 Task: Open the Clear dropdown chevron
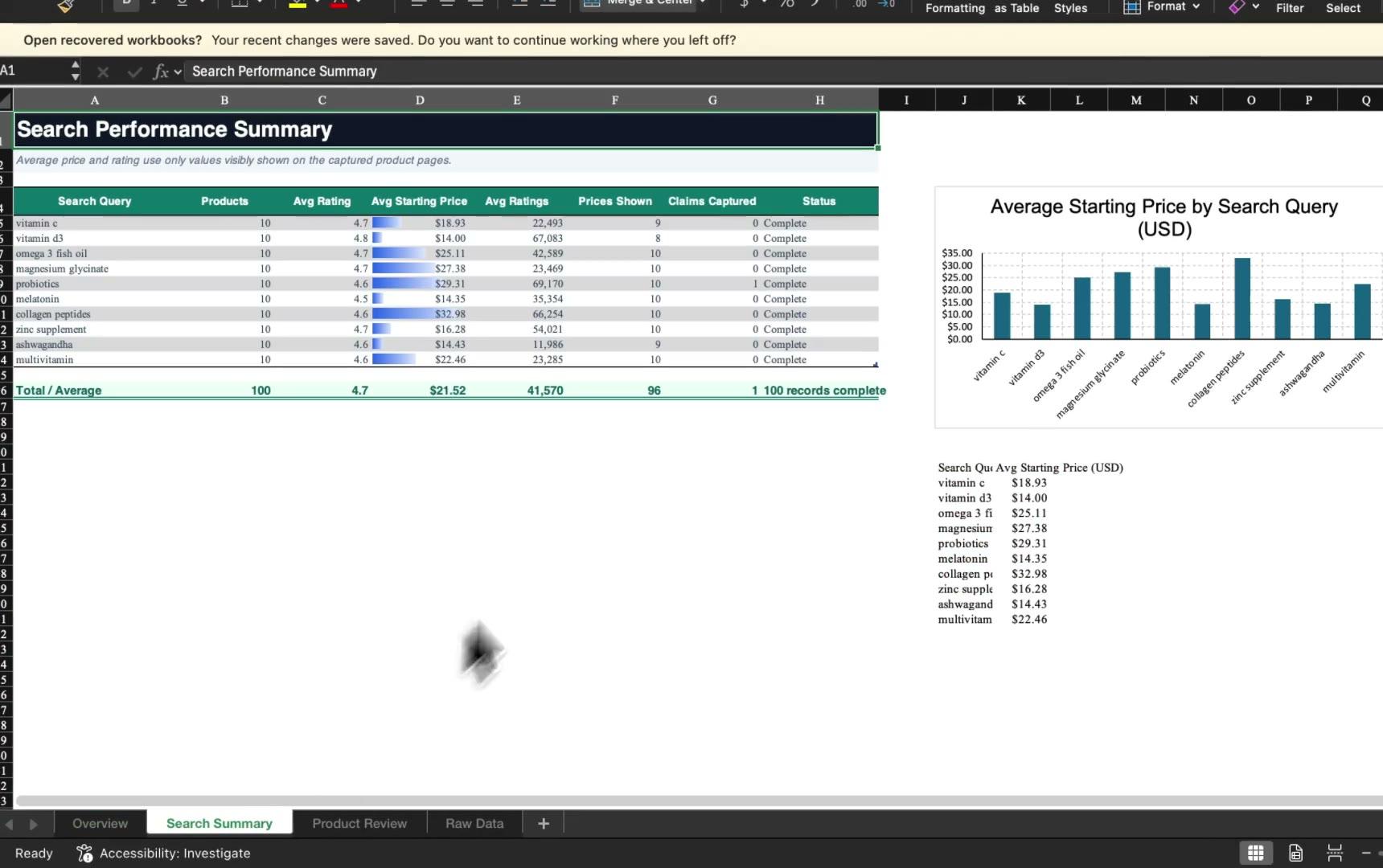pos(1256,6)
